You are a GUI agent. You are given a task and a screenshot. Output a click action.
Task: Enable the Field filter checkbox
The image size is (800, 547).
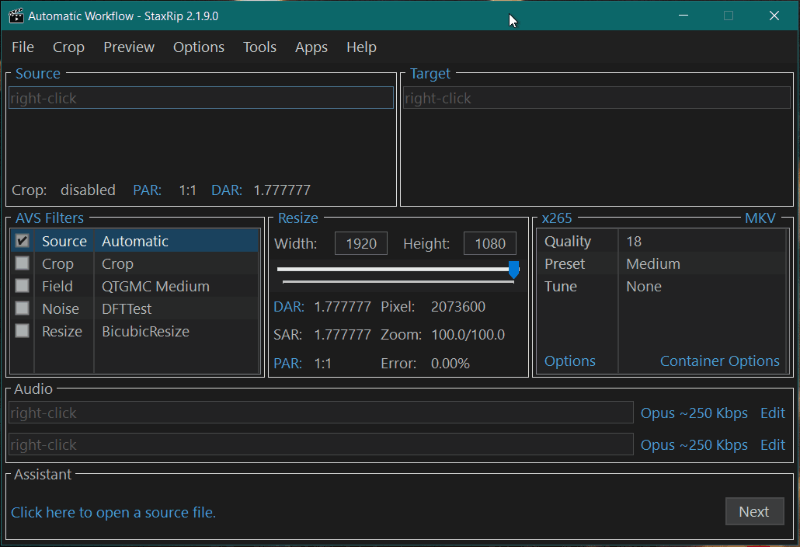click(22, 286)
